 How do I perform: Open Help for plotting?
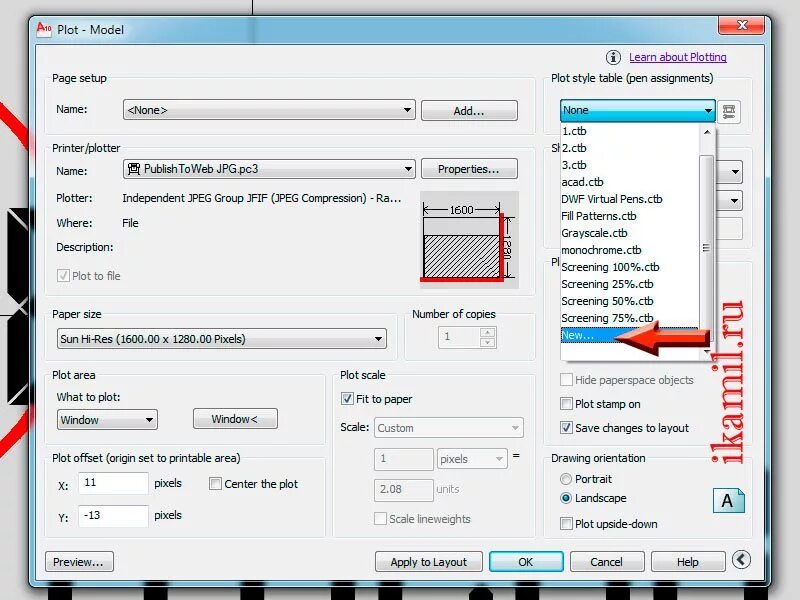pyautogui.click(x=688, y=562)
